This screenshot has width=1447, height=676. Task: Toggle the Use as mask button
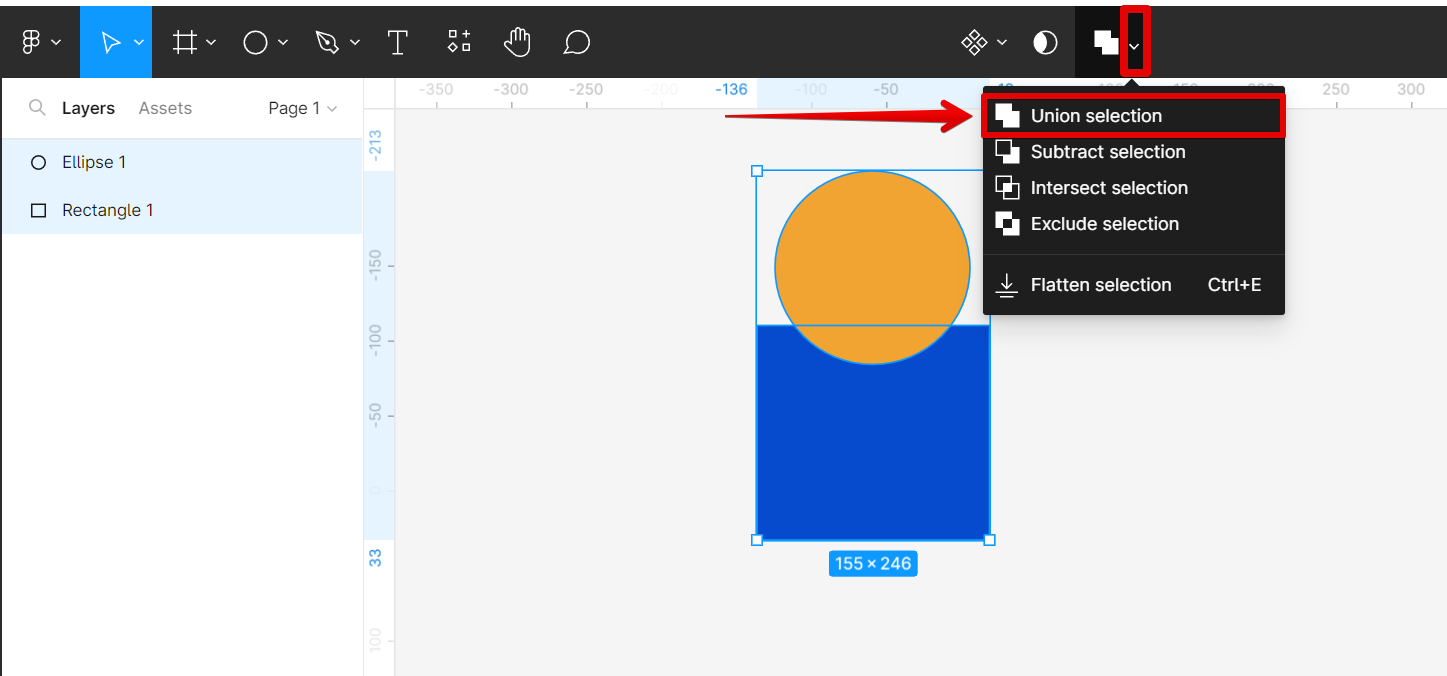(x=1045, y=42)
